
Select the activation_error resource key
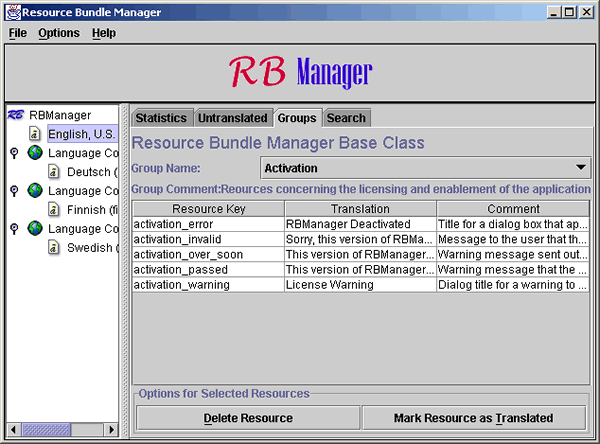point(208,224)
